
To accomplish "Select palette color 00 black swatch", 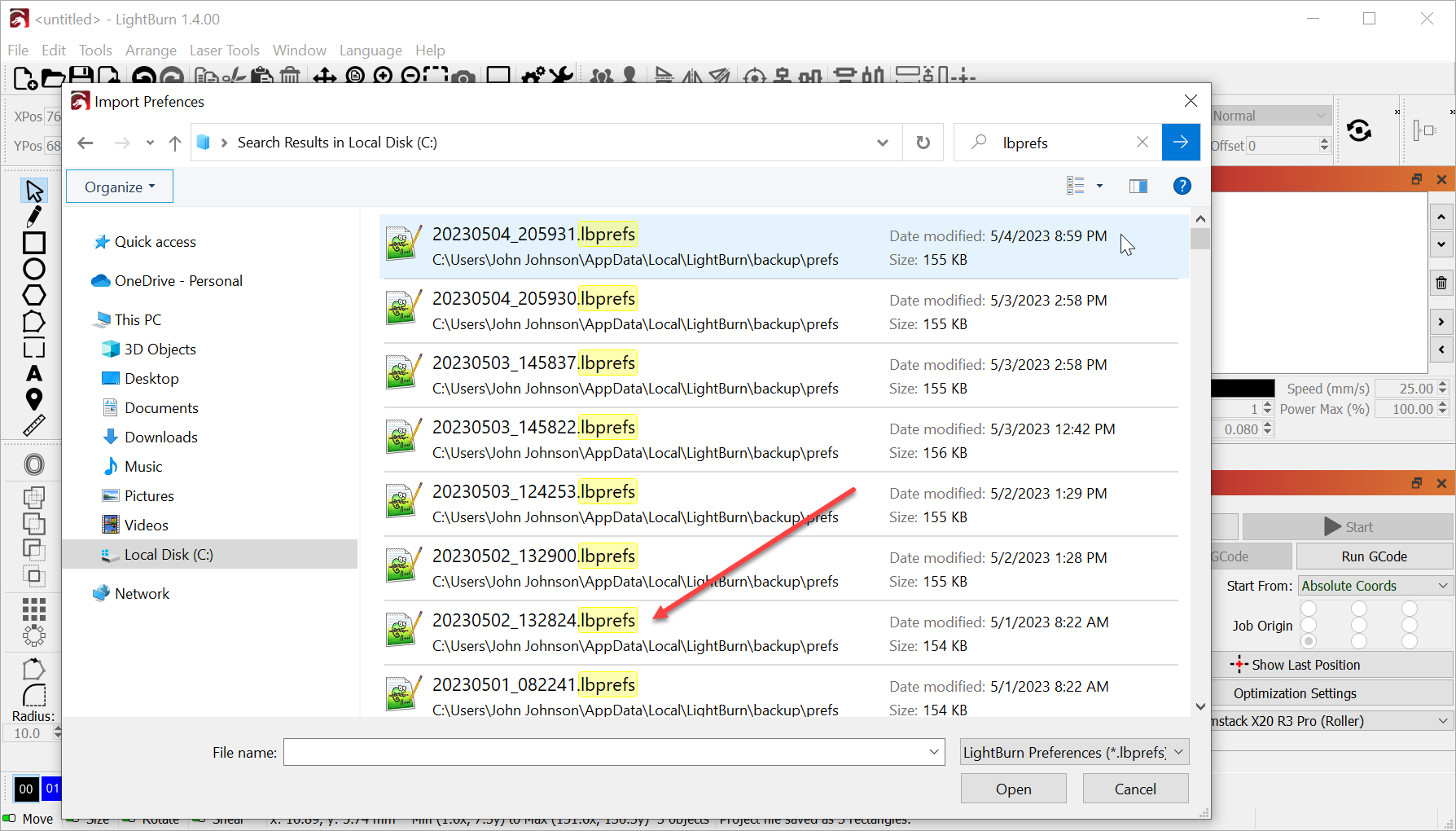I will coord(26,789).
